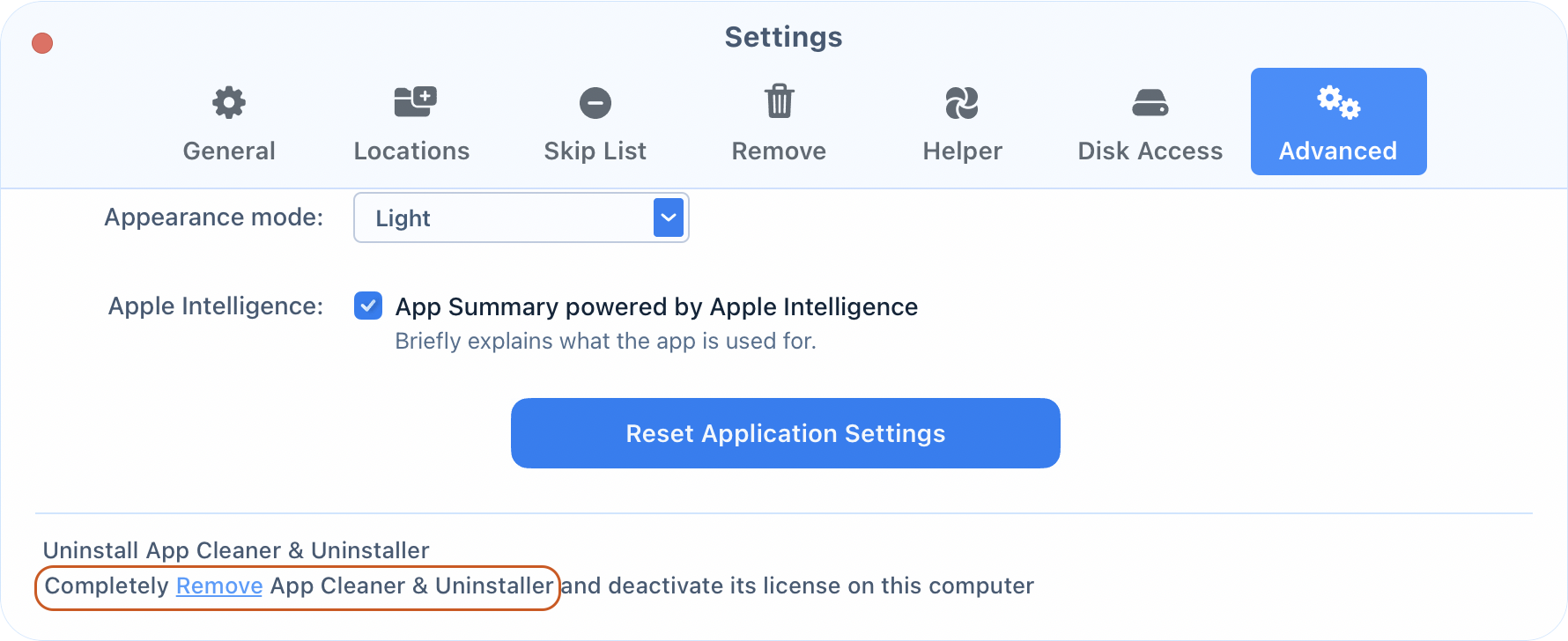
Task: Click the Remove uninstall link
Action: point(219,586)
